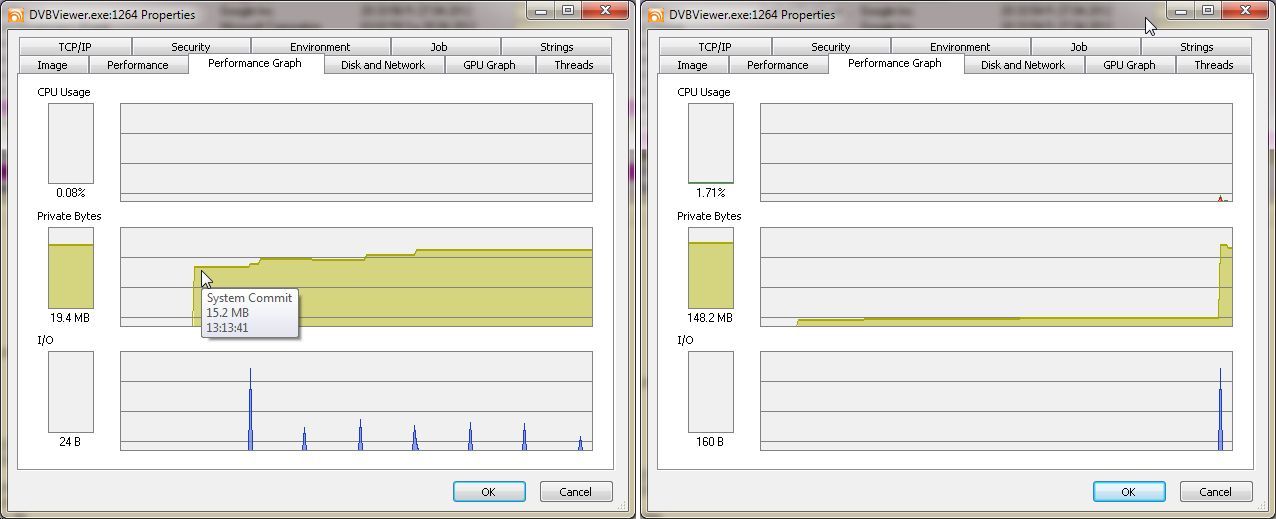
Task: Open GPU Graph tab in left window
Action: coord(489,65)
